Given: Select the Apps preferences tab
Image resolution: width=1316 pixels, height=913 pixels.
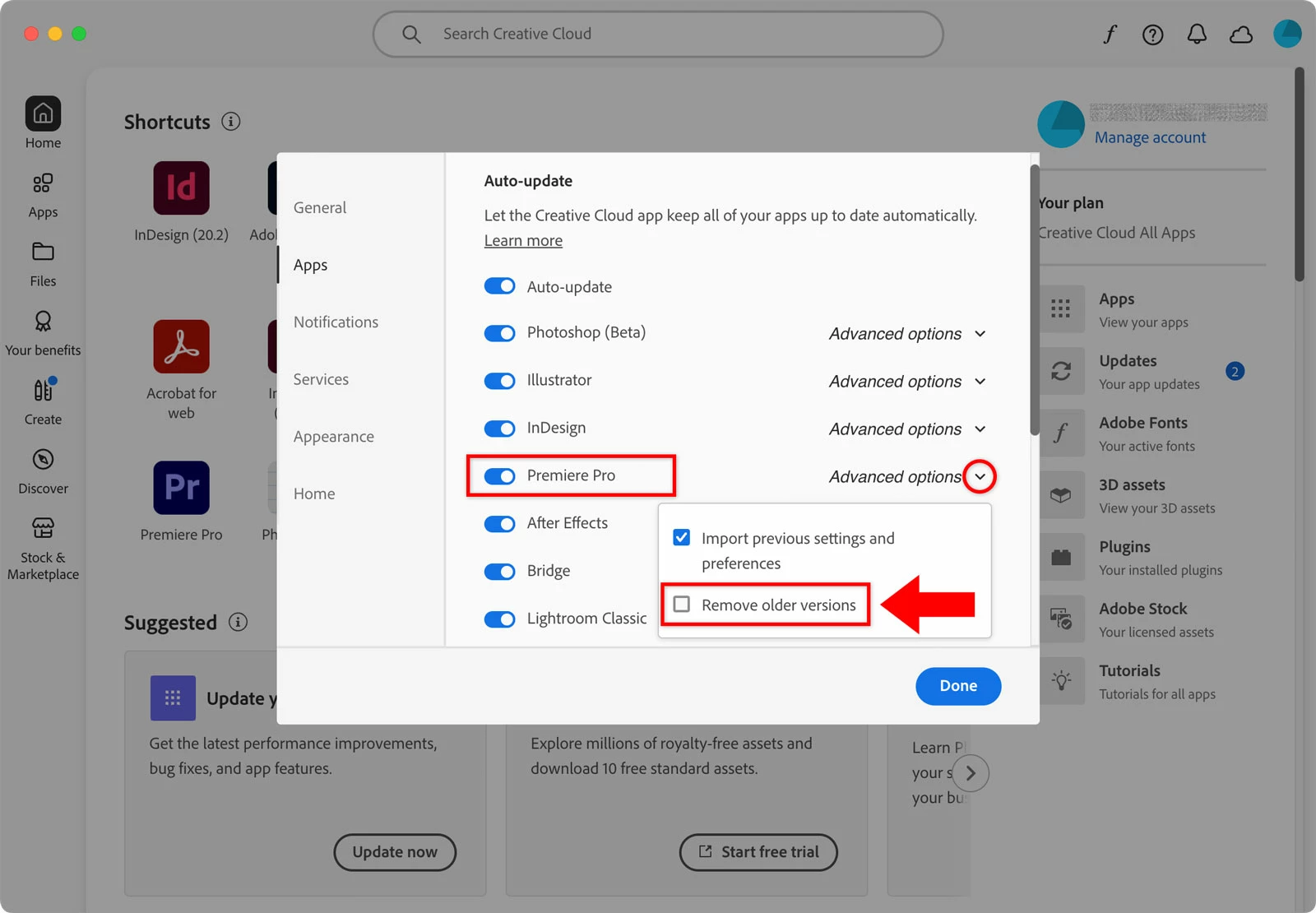Looking at the screenshot, I should pyautogui.click(x=310, y=265).
